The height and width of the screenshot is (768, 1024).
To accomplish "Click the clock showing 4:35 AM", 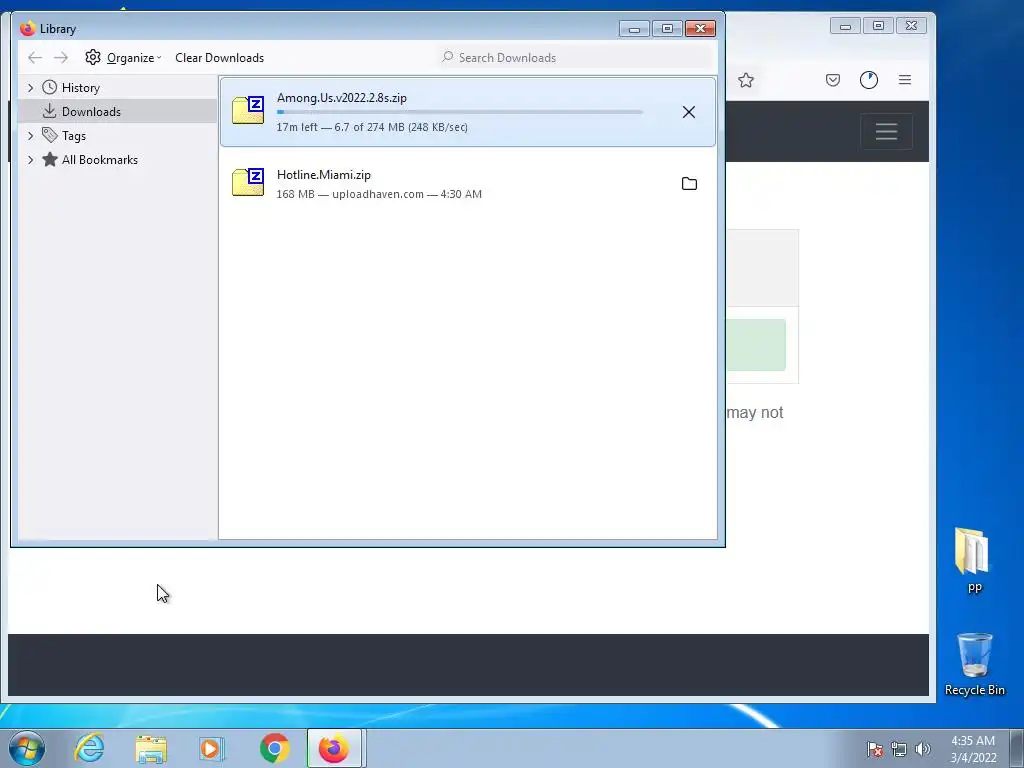I will [973, 749].
